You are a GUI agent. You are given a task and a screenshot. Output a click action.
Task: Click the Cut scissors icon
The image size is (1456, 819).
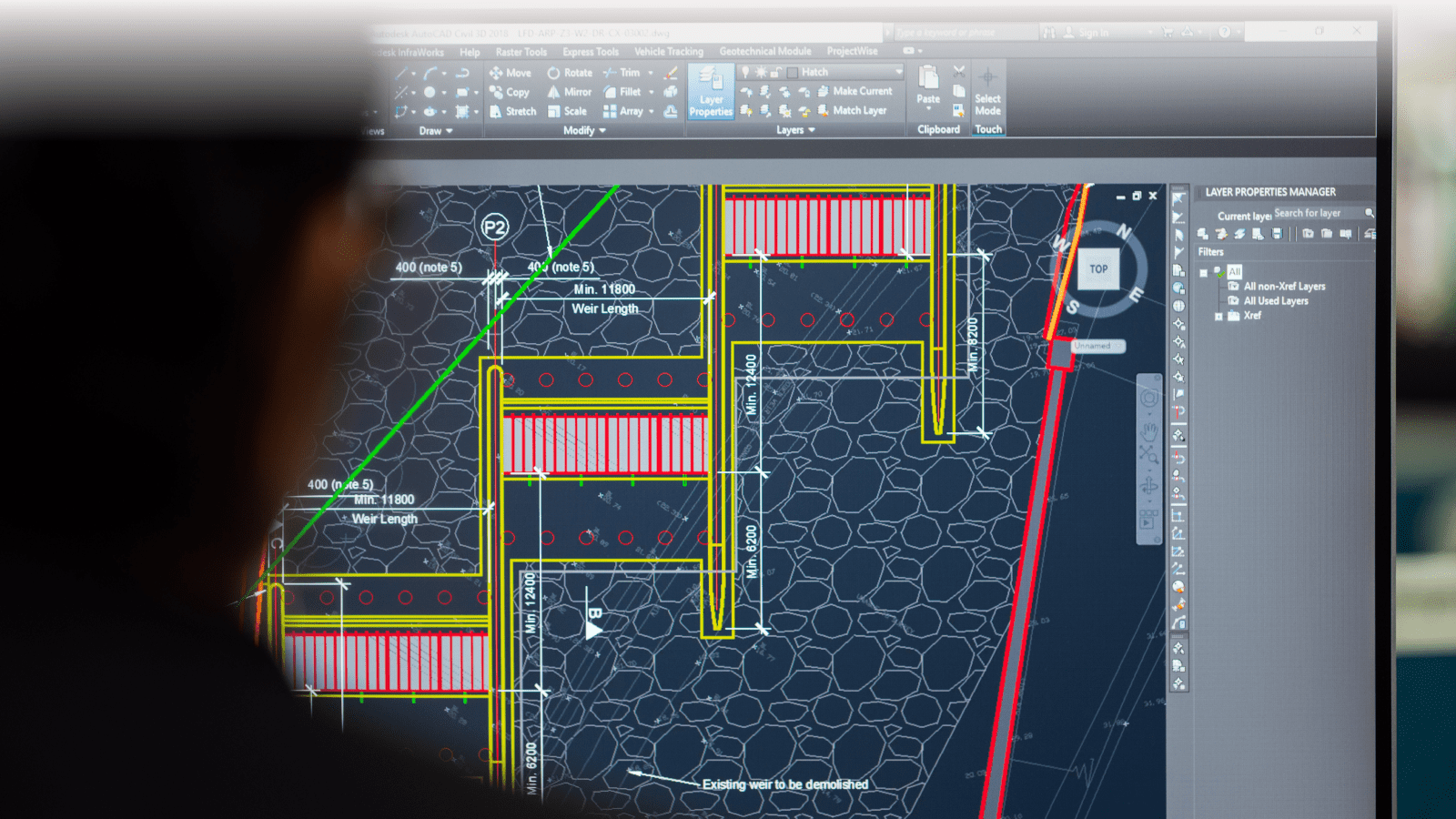(x=959, y=71)
